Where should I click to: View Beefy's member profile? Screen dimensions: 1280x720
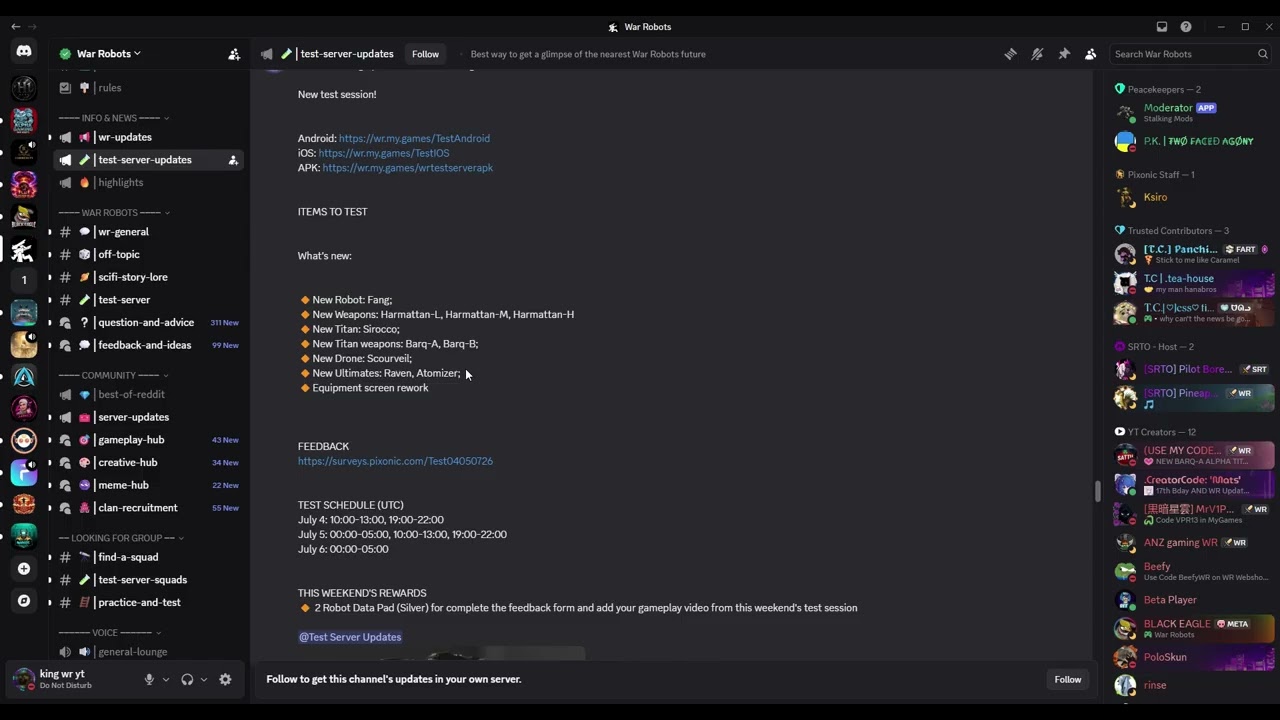pos(1194,572)
